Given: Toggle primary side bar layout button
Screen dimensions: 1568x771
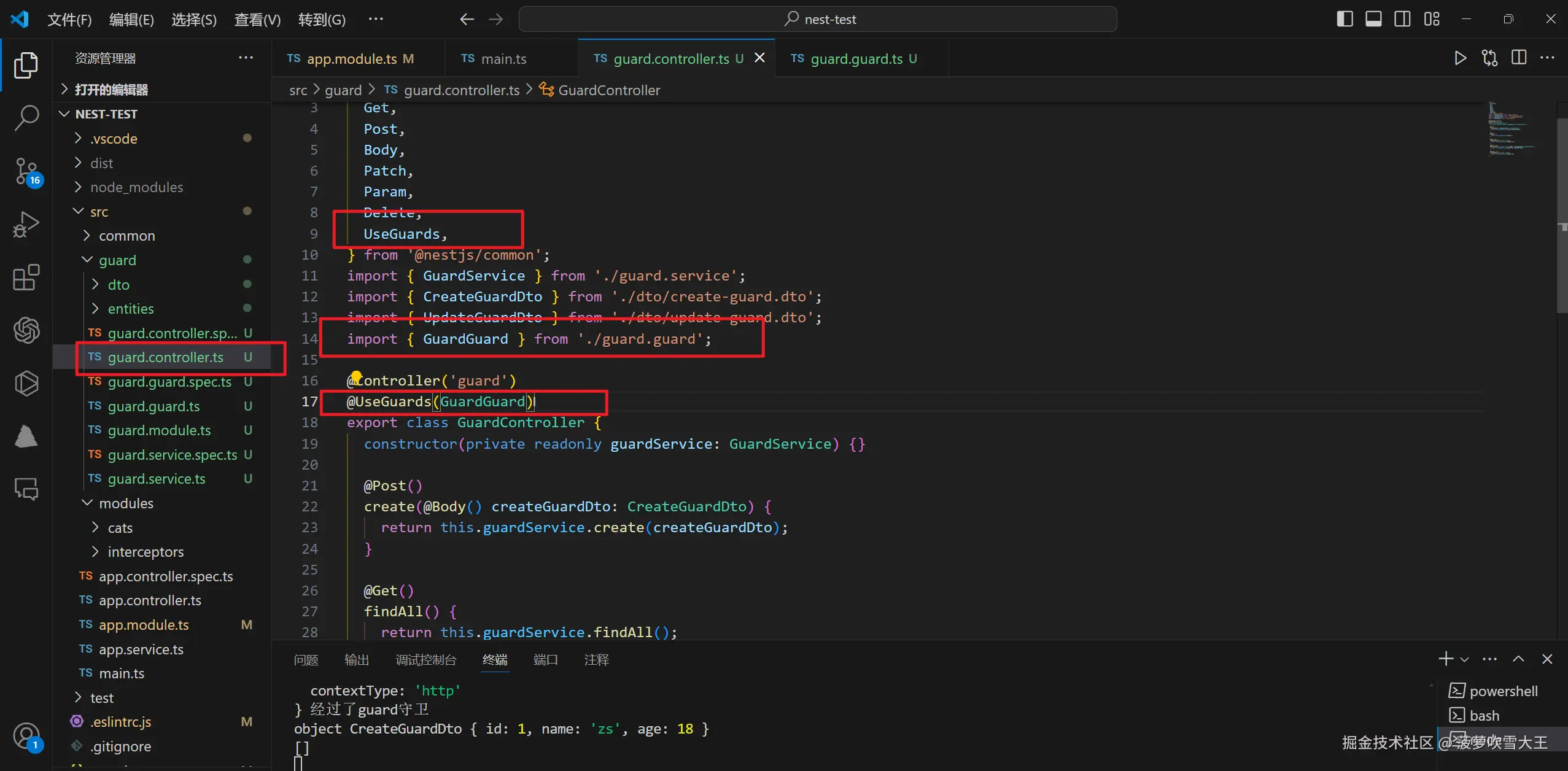Looking at the screenshot, I should point(1345,19).
